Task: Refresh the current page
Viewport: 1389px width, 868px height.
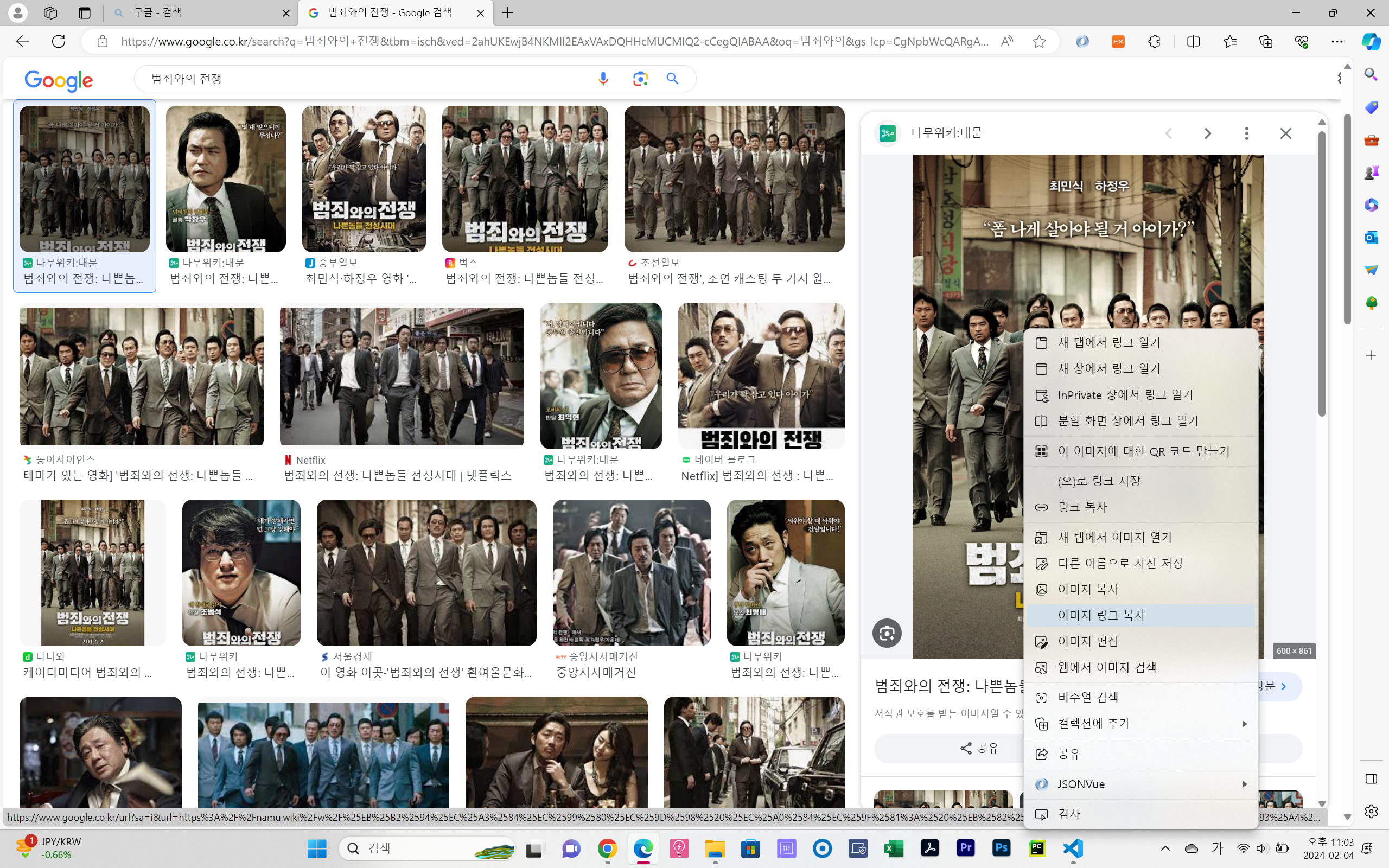Action: 59,41
